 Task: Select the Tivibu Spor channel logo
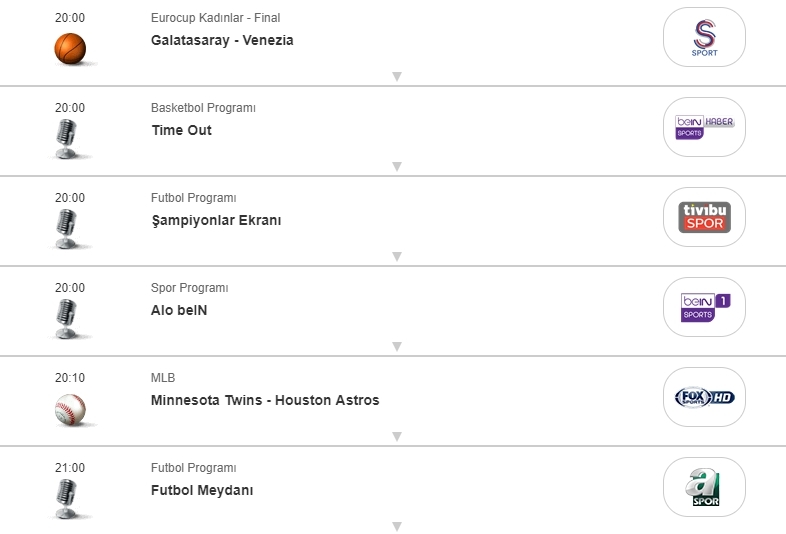[704, 217]
